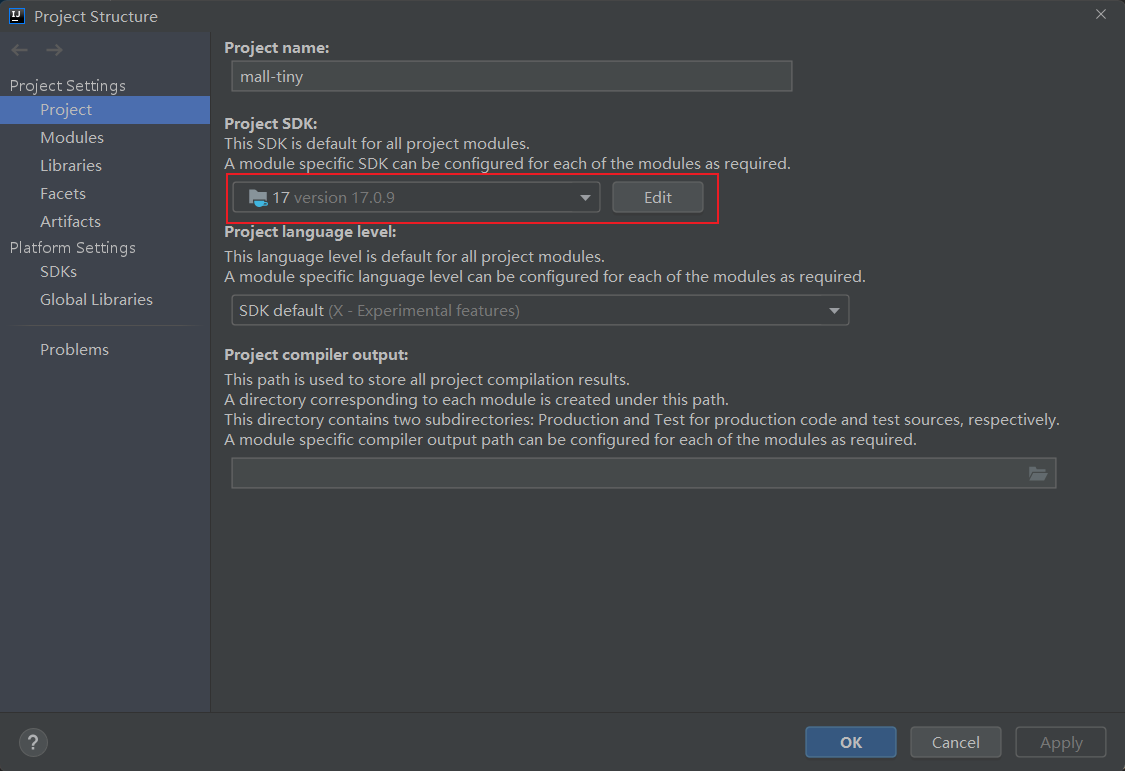1125x771 pixels.
Task: Click the JDK folder icon in SDK selector
Action: (x=258, y=198)
